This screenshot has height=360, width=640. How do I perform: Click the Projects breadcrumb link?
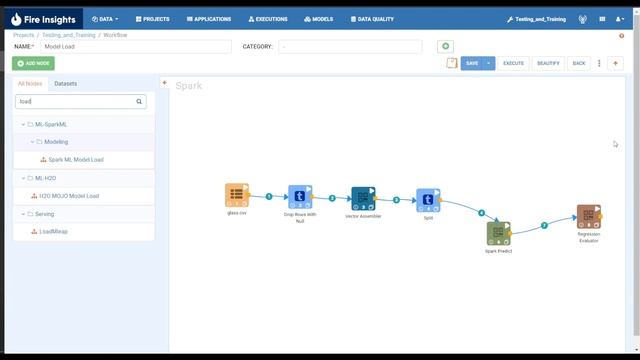tap(24, 35)
